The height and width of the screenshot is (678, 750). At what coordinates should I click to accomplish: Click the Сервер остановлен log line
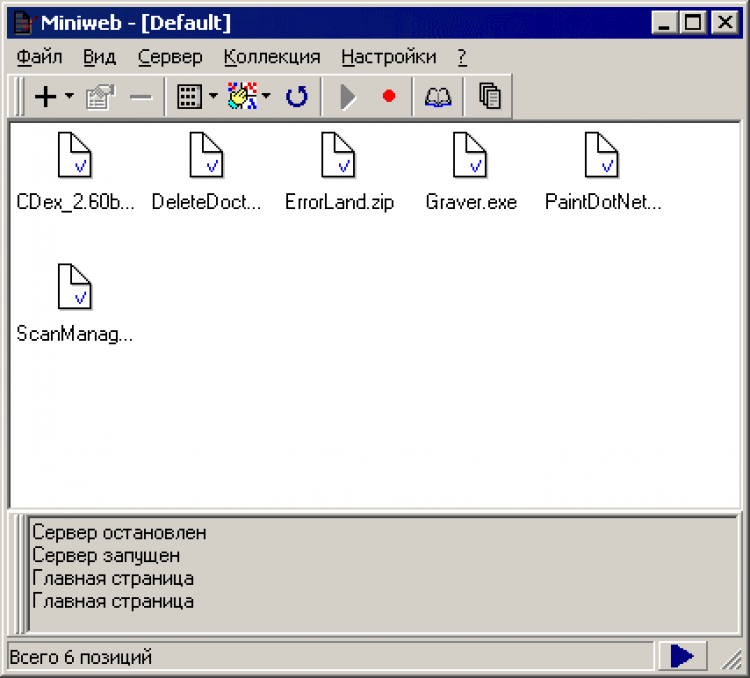coord(119,533)
